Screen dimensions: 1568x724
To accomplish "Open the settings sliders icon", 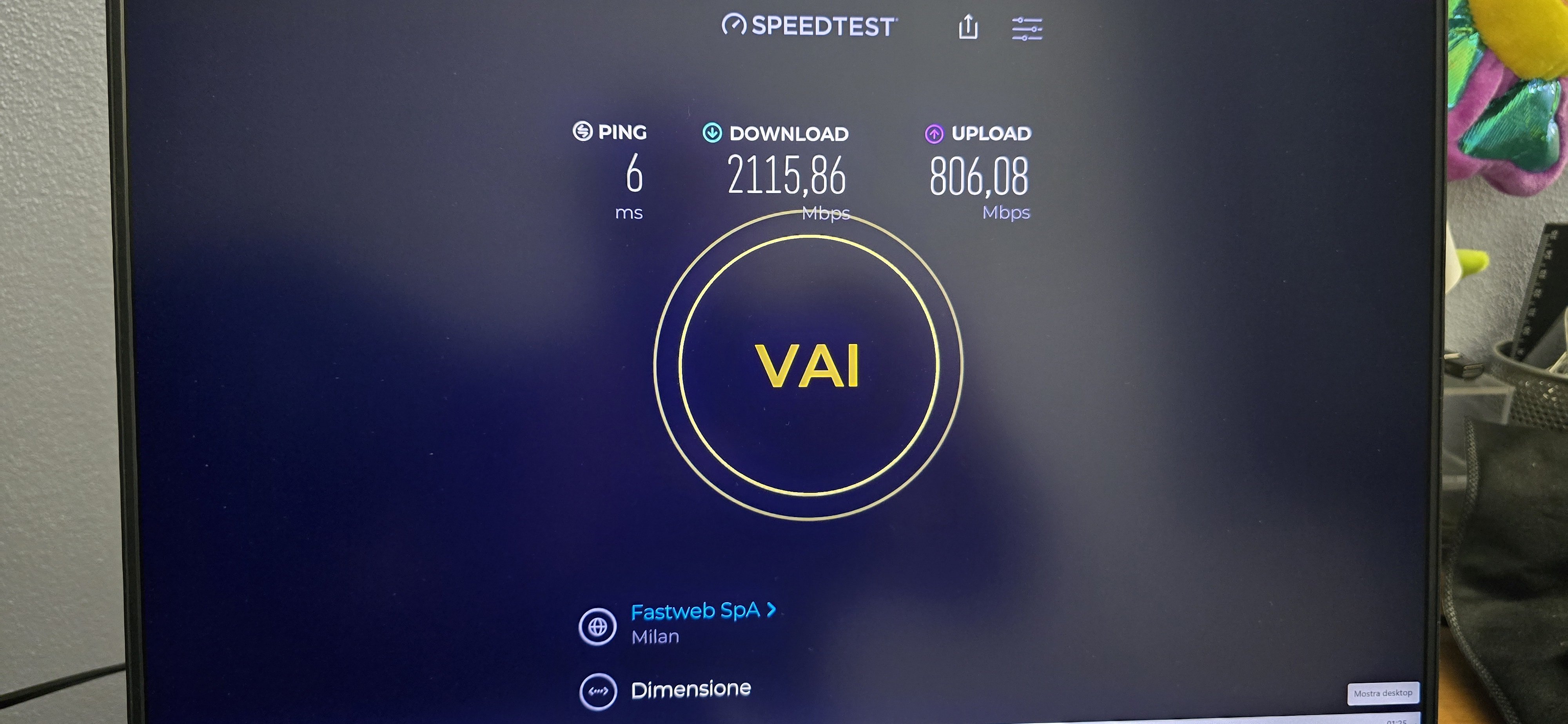I will 1027,28.
